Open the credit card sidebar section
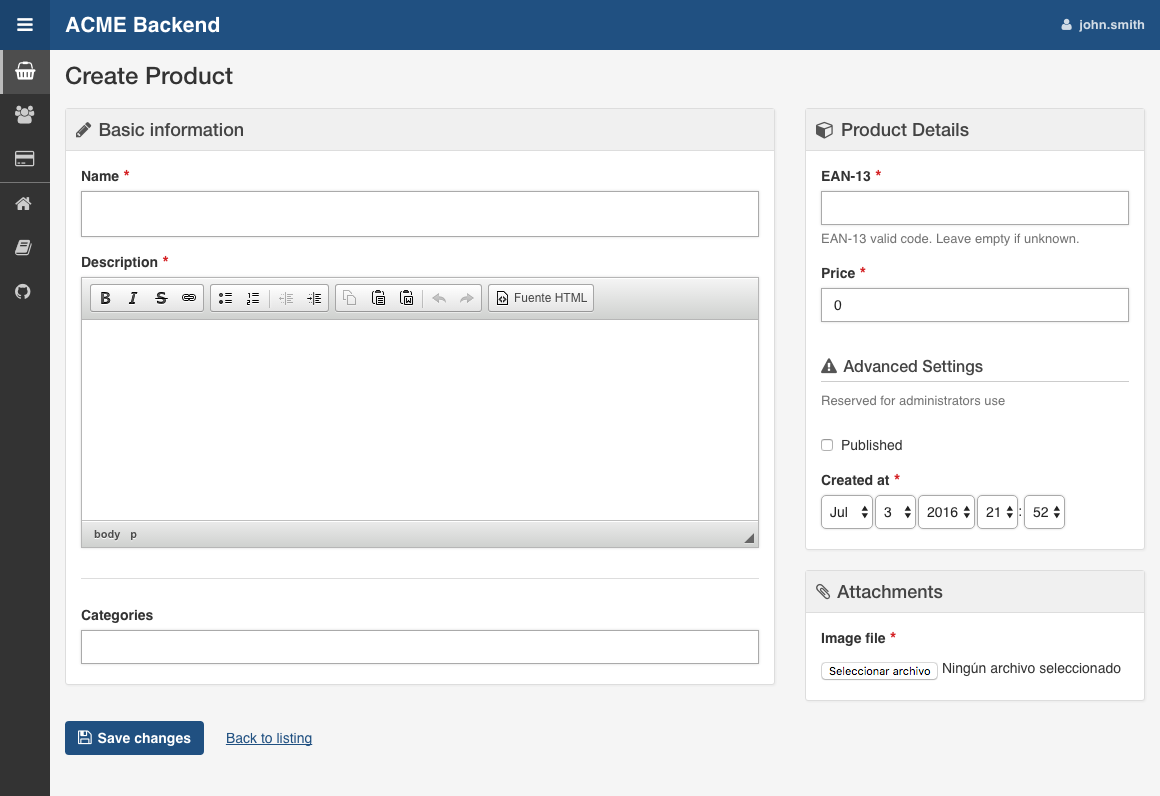1160x796 pixels. [25, 159]
